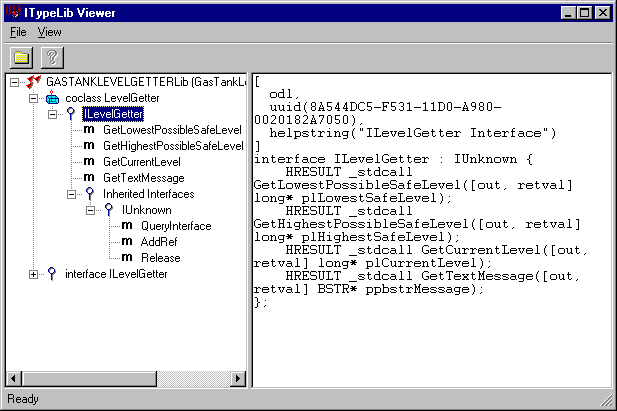The width and height of the screenshot is (617, 411).
Task: Click the coclass LevelGetter icon
Action: [52, 98]
